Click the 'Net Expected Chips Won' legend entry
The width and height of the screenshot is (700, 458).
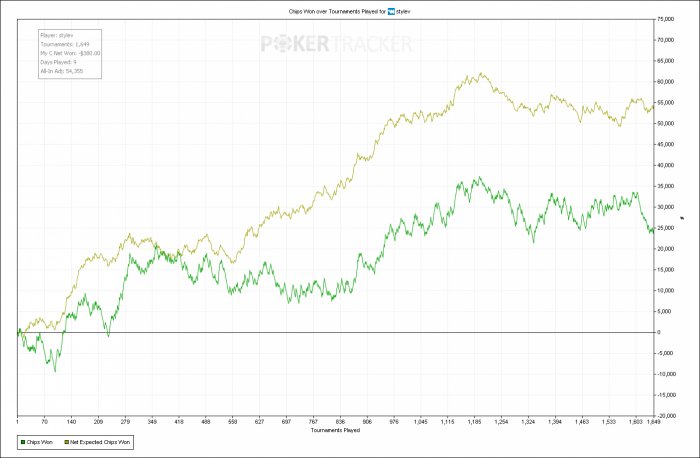(97, 442)
